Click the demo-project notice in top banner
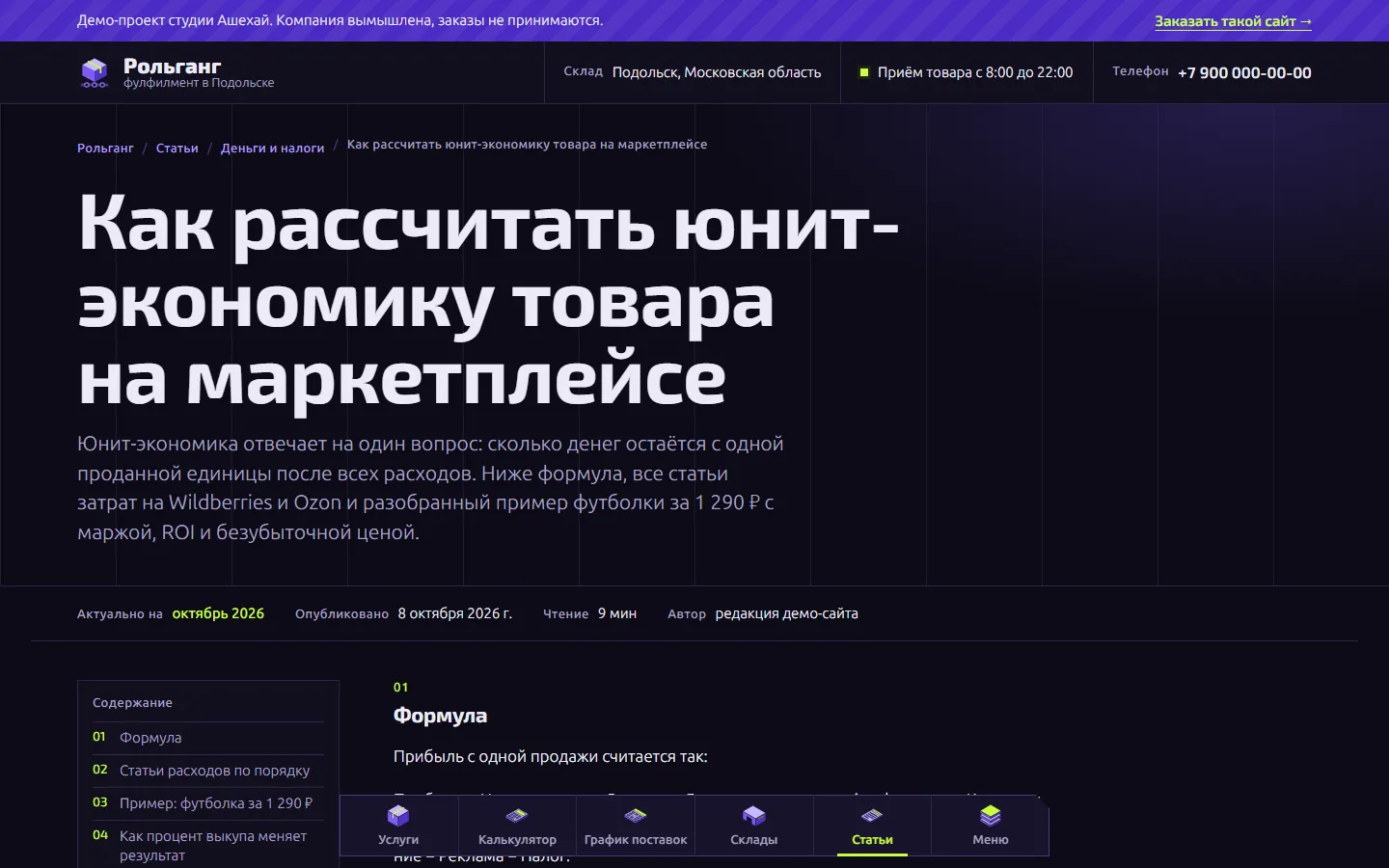Image resolution: width=1389 pixels, height=868 pixels. pyautogui.click(x=340, y=20)
